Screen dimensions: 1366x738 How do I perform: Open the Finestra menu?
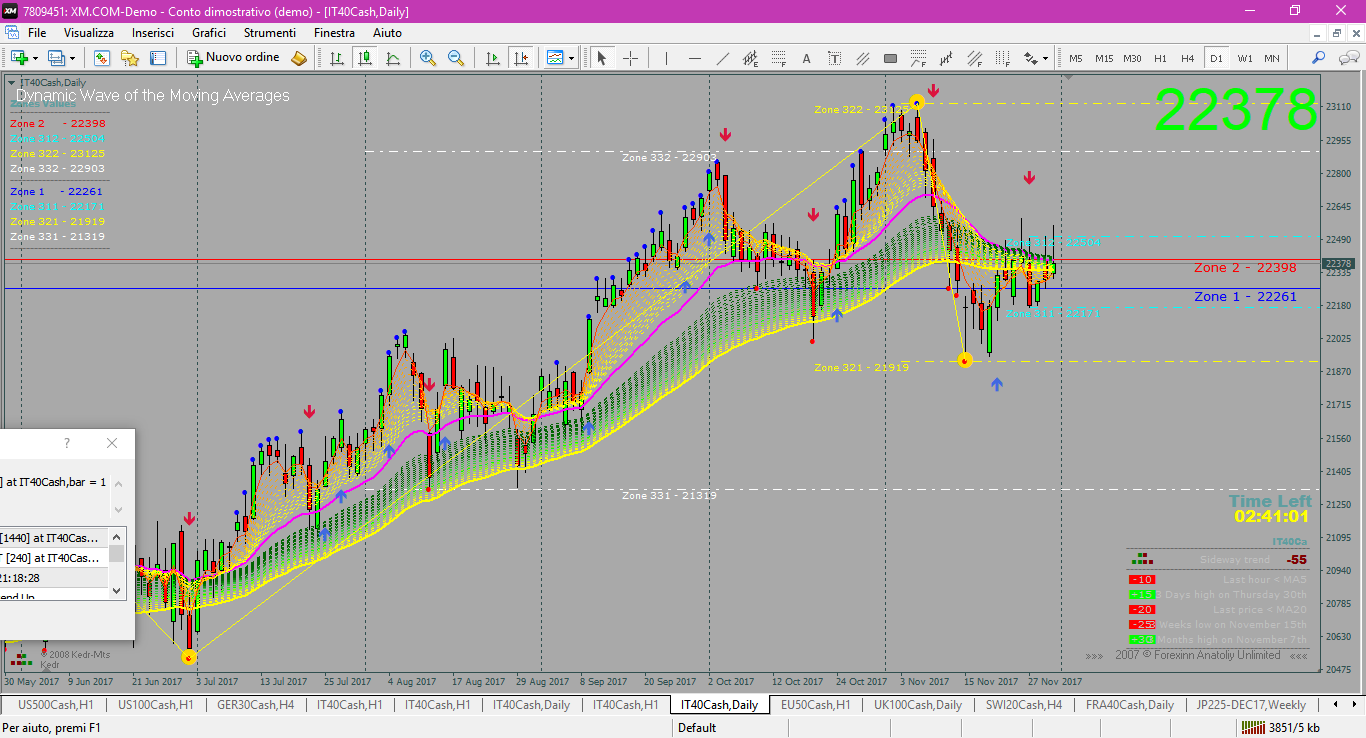tap(334, 33)
